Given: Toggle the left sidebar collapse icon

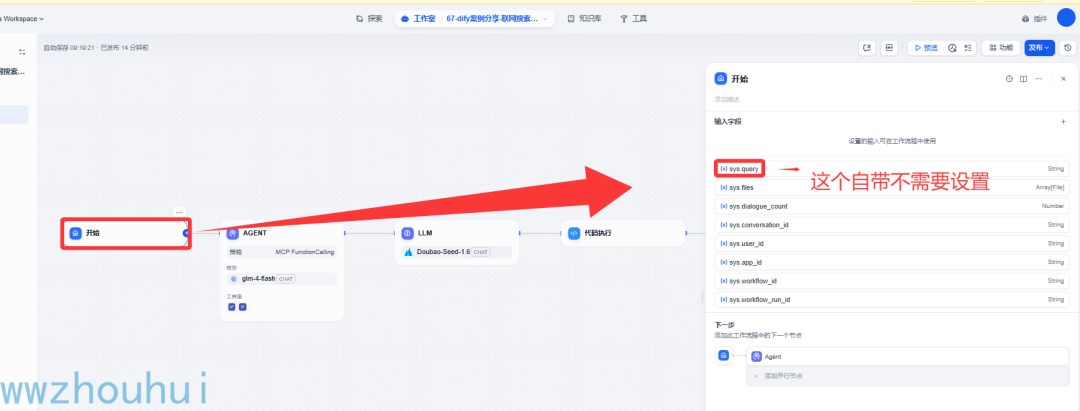Looking at the screenshot, I should pyautogui.click(x=22, y=52).
